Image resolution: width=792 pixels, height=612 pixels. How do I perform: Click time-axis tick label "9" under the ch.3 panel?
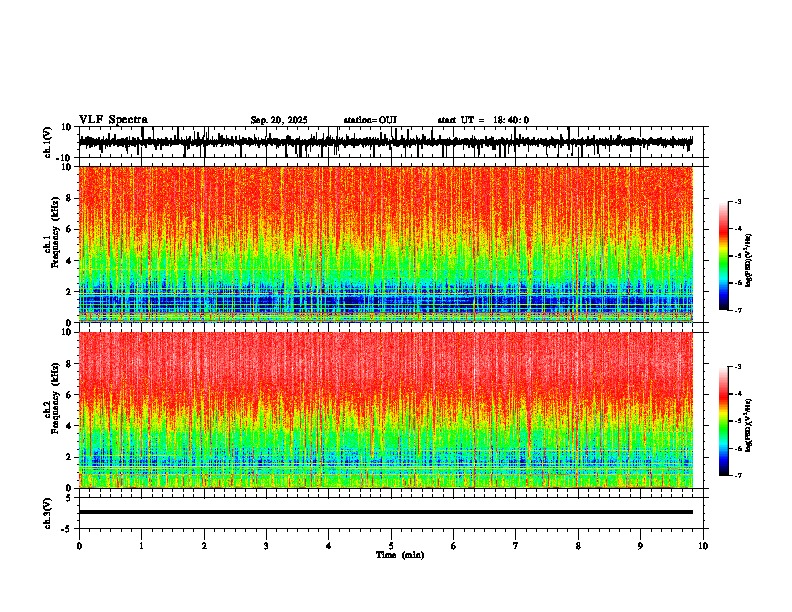pos(640,546)
